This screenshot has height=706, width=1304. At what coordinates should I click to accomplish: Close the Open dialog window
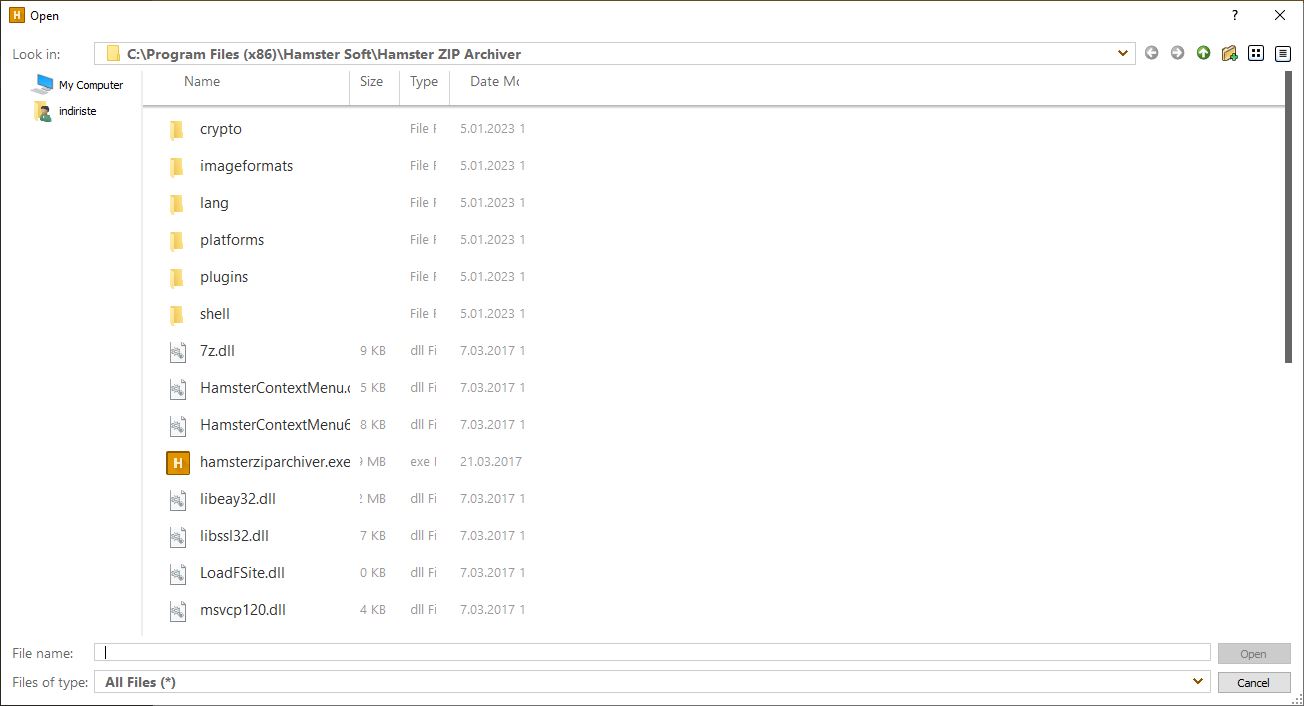point(1279,15)
